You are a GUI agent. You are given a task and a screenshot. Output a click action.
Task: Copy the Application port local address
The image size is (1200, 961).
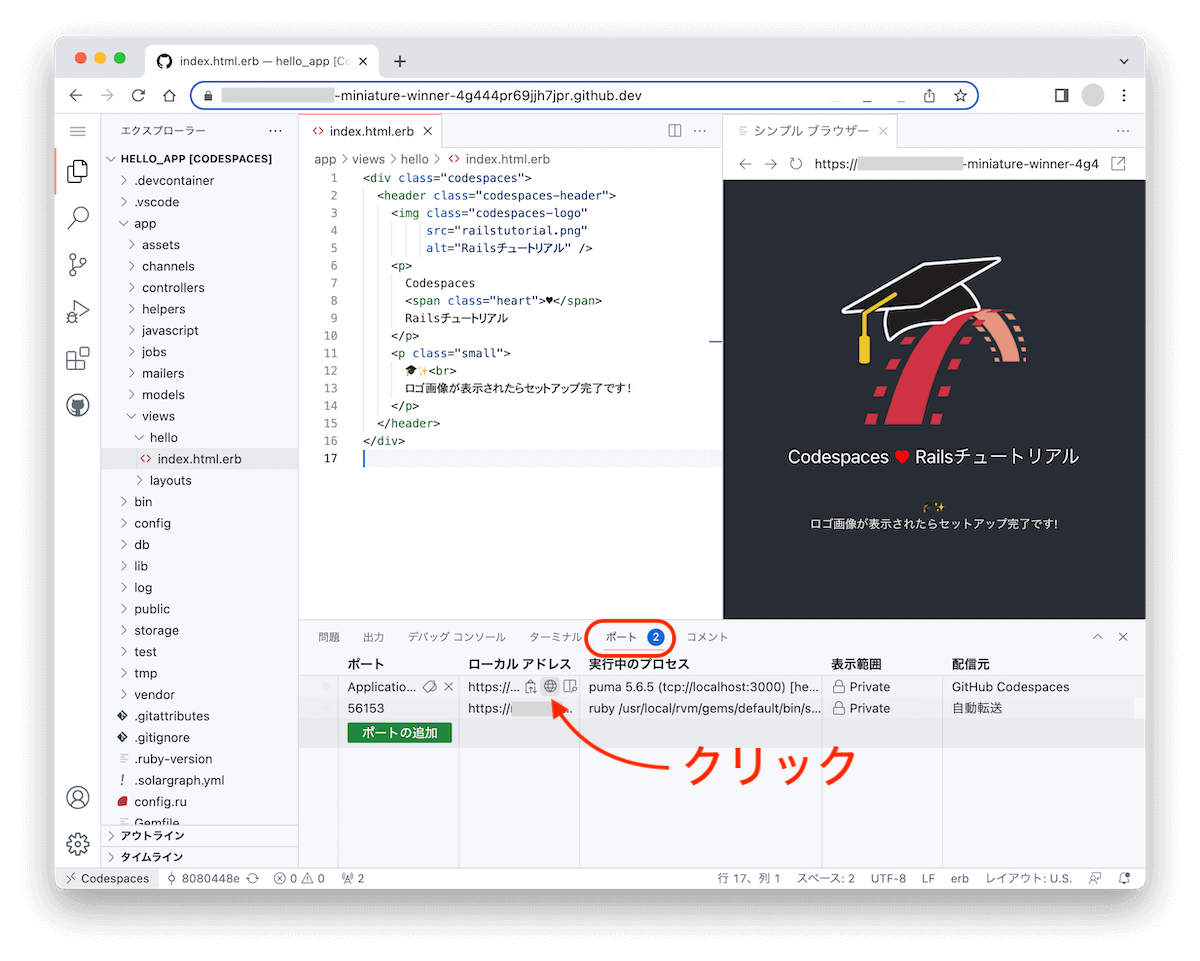[x=531, y=687]
